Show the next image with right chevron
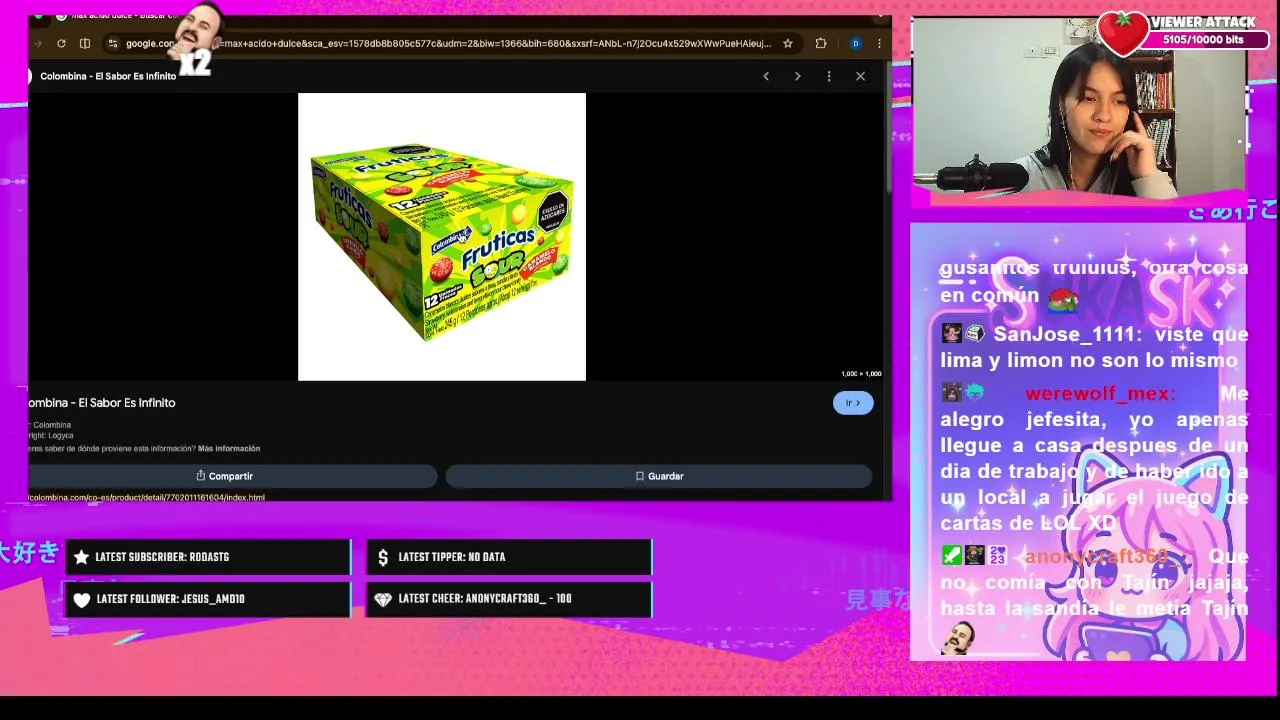 point(797,76)
